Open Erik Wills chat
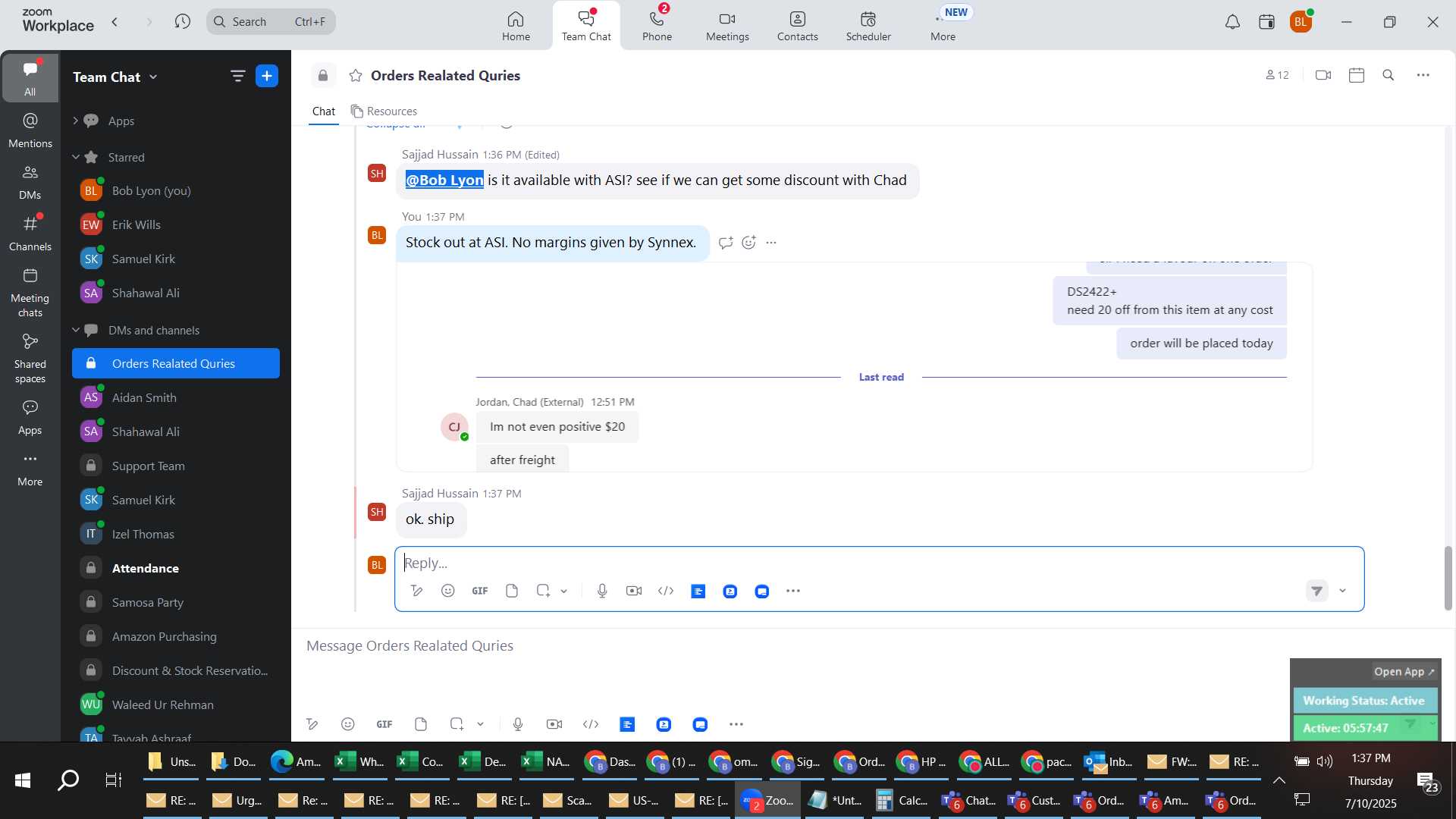The image size is (1456, 819). (x=176, y=224)
